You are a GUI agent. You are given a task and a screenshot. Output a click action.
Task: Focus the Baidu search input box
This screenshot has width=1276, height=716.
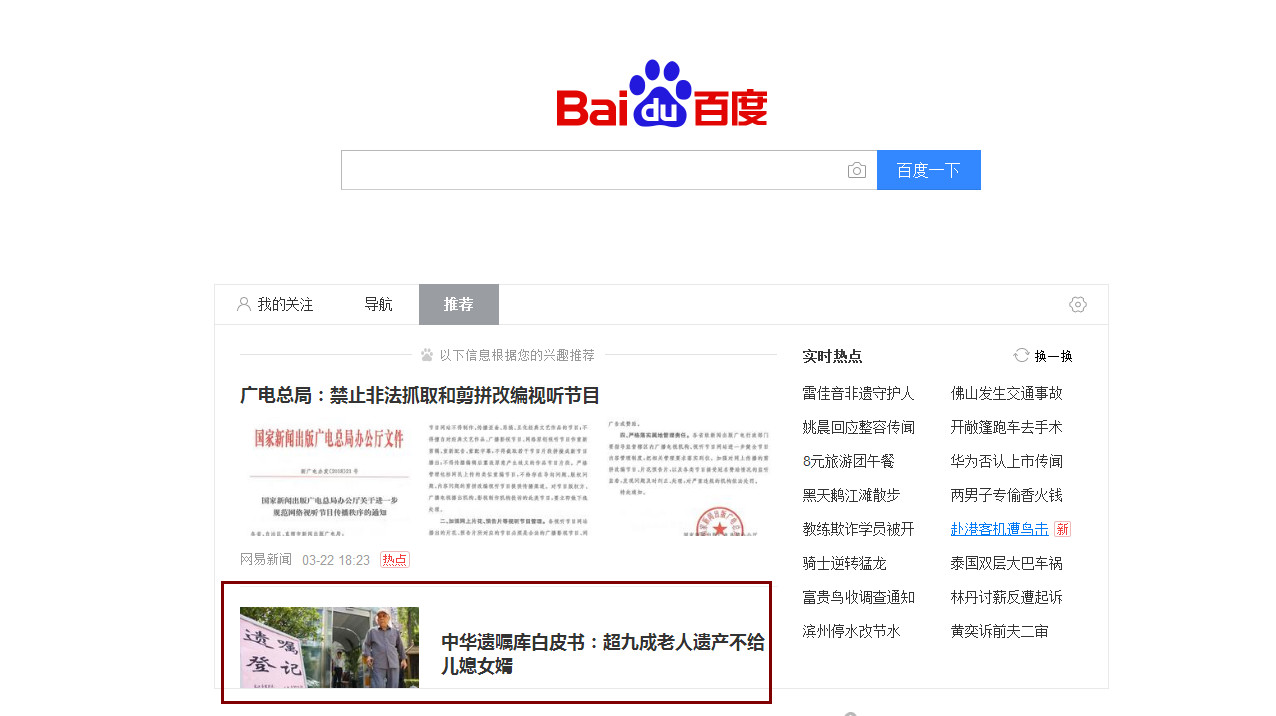[609, 170]
